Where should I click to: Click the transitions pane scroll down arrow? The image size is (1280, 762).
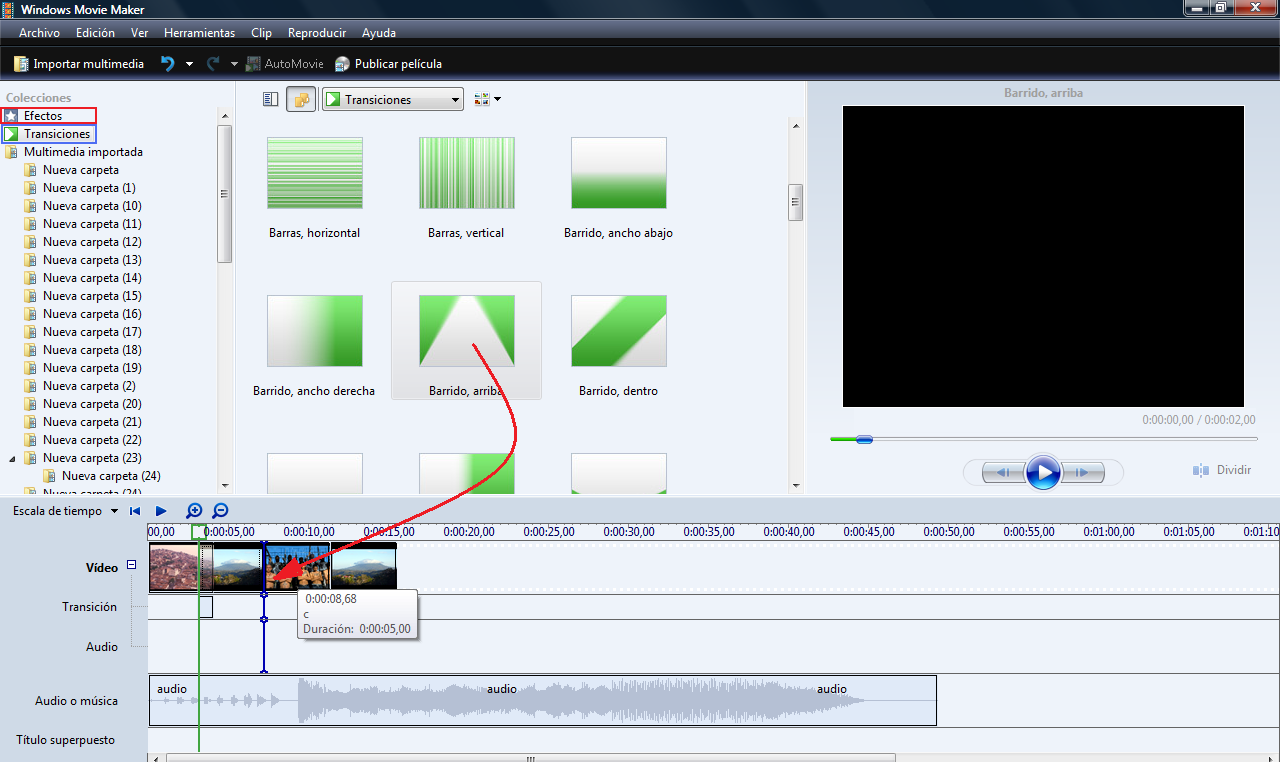click(796, 486)
